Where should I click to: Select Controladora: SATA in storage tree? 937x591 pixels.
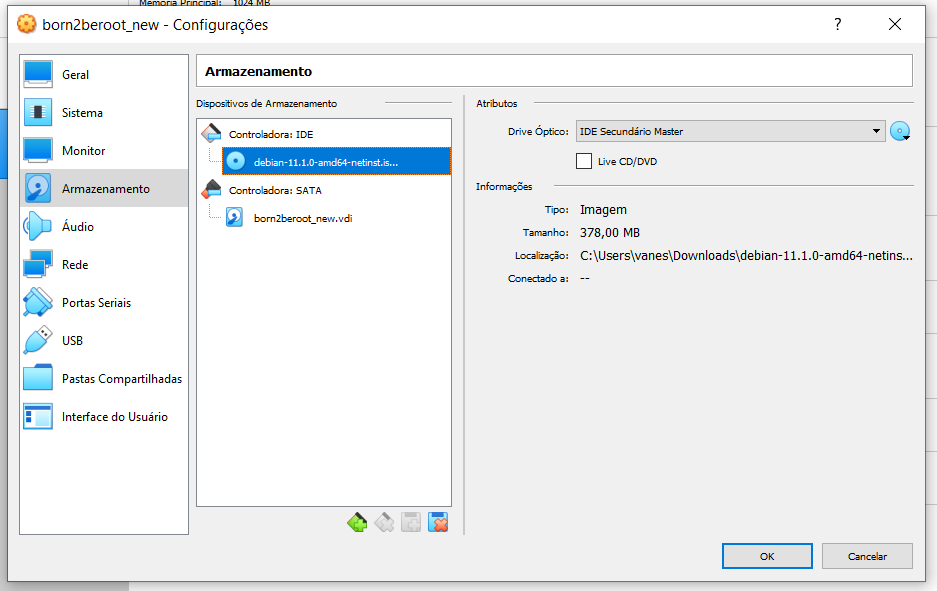pyautogui.click(x=275, y=190)
